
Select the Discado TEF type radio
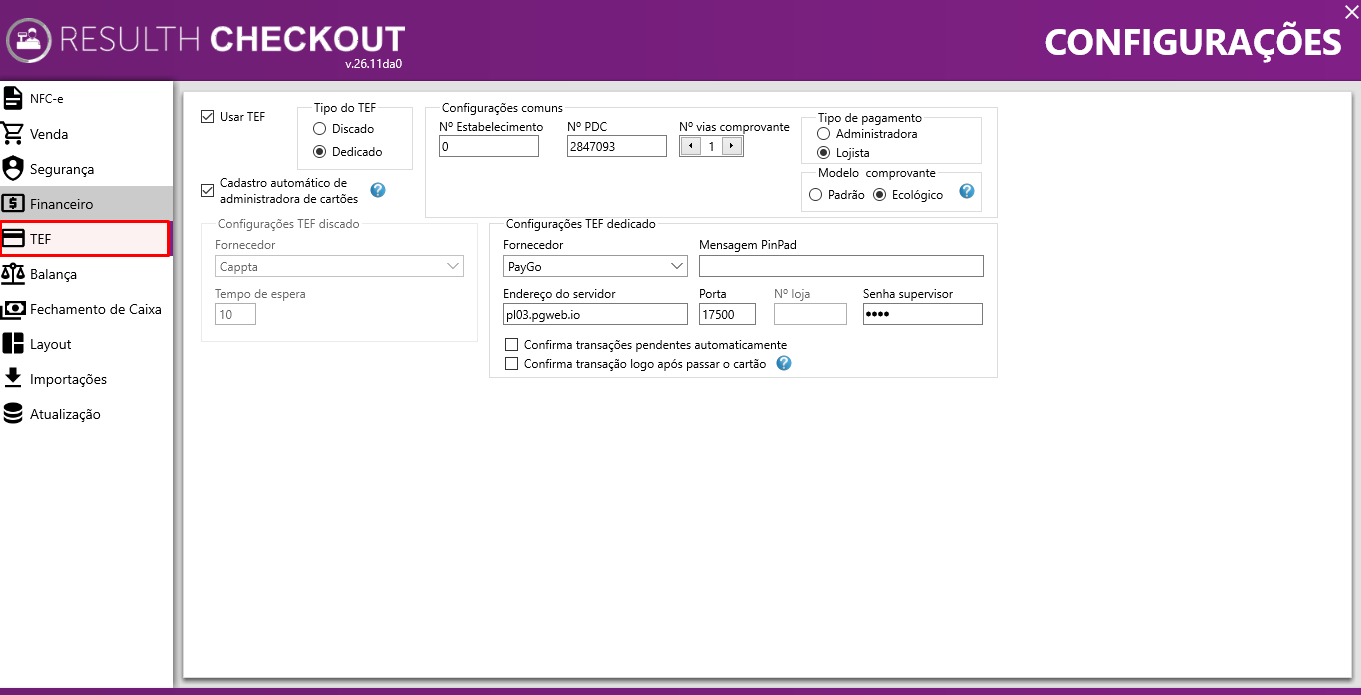[320, 128]
